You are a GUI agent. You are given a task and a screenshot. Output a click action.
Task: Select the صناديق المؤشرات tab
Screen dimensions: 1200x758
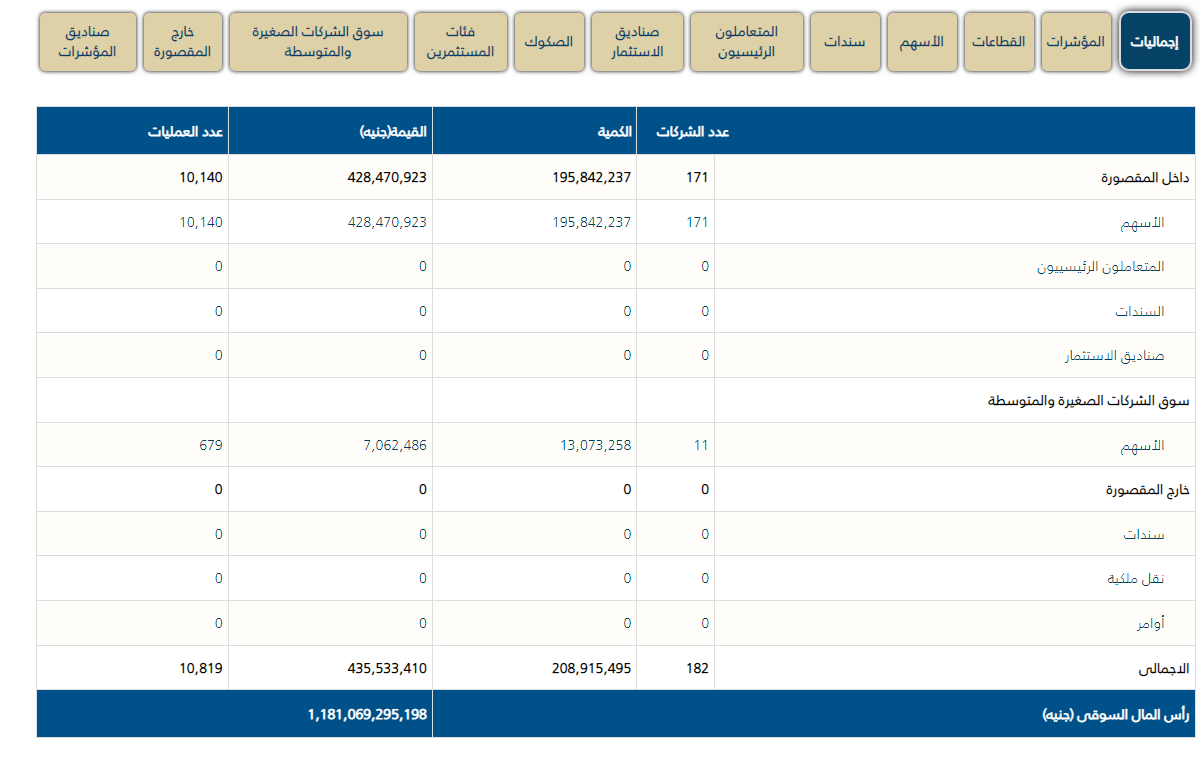tap(87, 42)
